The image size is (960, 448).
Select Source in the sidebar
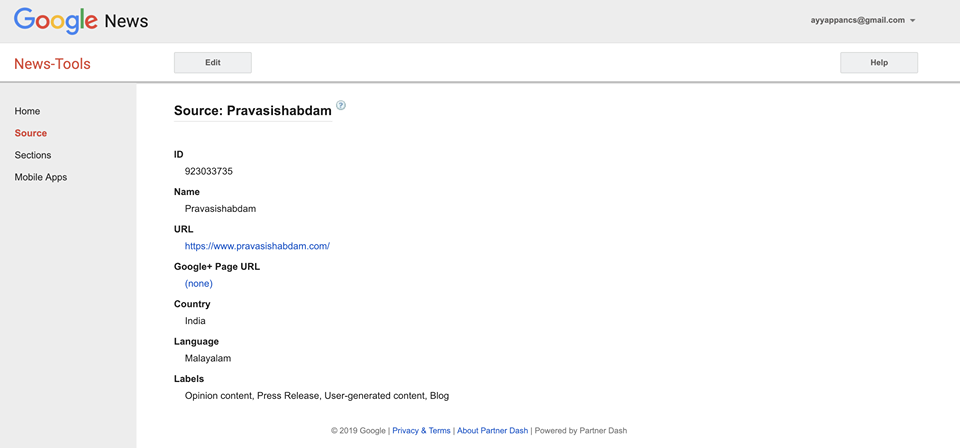click(x=31, y=133)
